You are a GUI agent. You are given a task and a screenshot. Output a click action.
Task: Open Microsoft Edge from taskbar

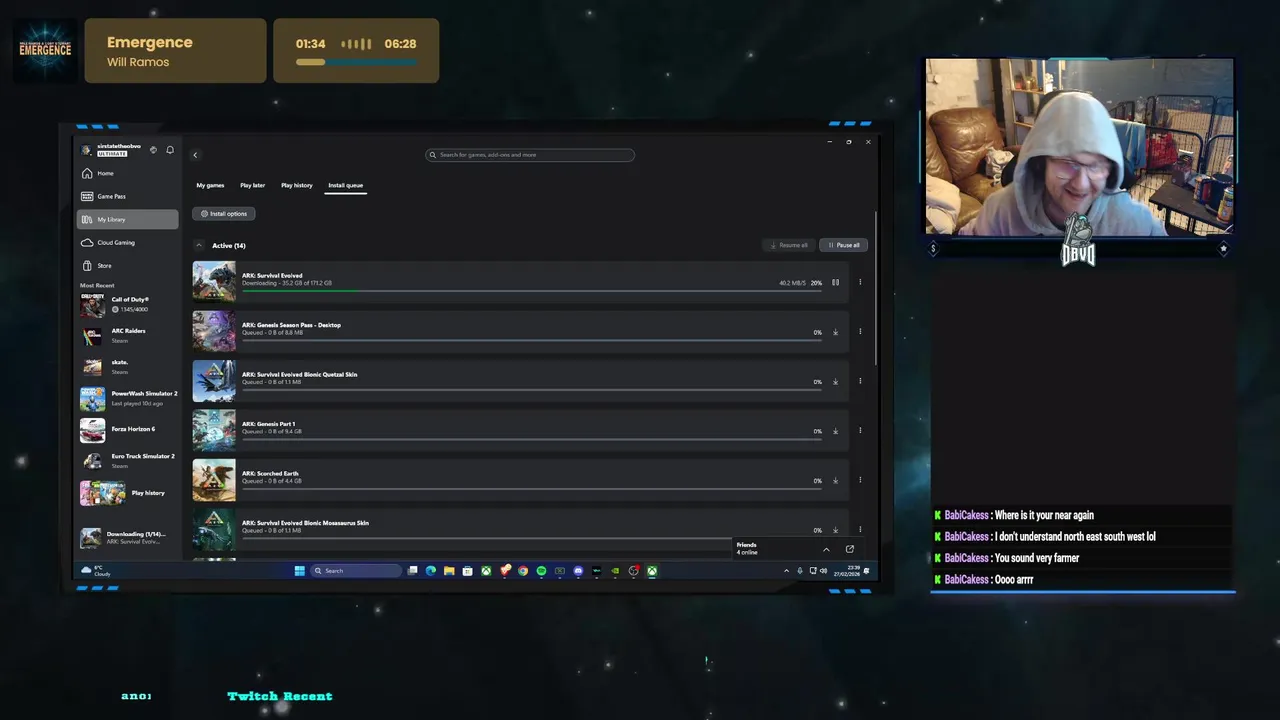pyautogui.click(x=431, y=571)
